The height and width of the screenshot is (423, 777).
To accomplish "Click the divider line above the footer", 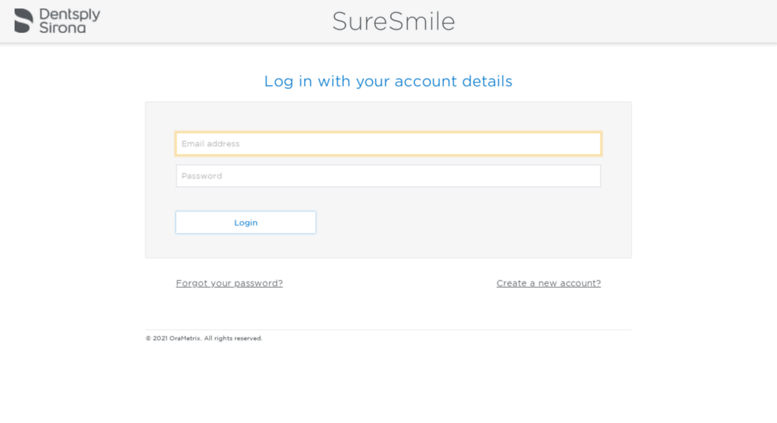I will point(388,329).
